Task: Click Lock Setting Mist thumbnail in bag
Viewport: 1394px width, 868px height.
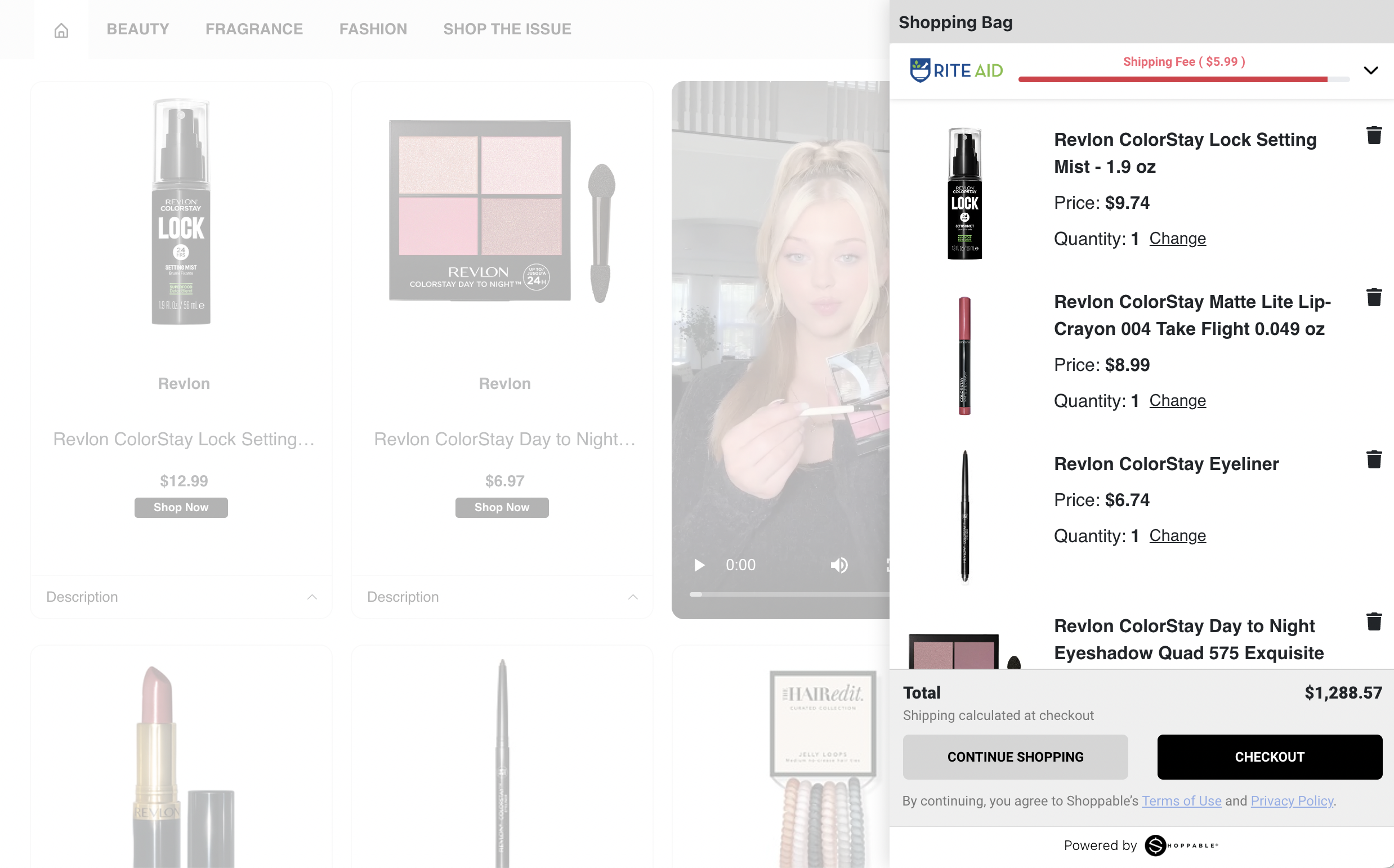Action: [x=964, y=194]
